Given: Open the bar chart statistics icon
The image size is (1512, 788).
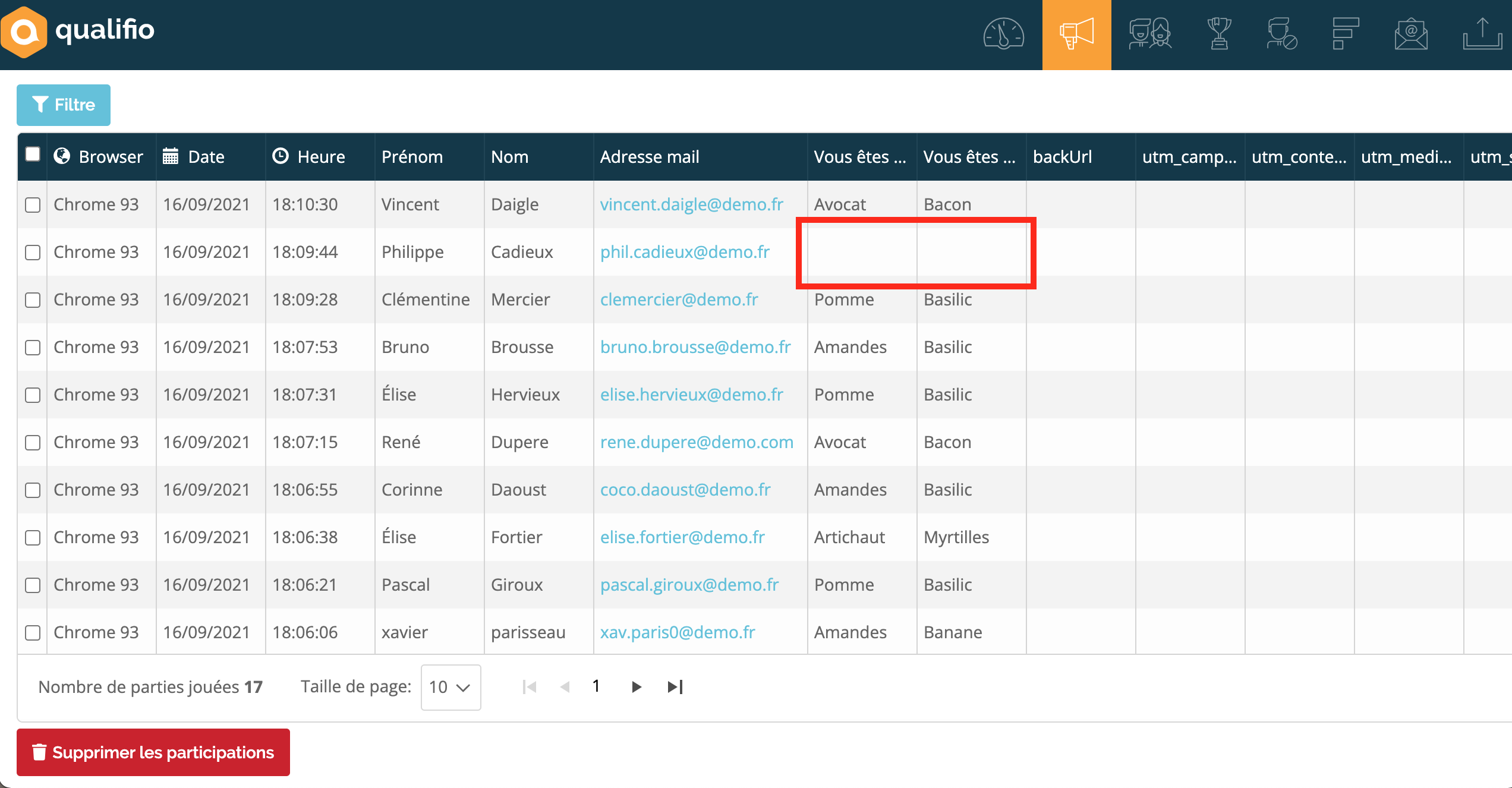Looking at the screenshot, I should [x=1345, y=34].
